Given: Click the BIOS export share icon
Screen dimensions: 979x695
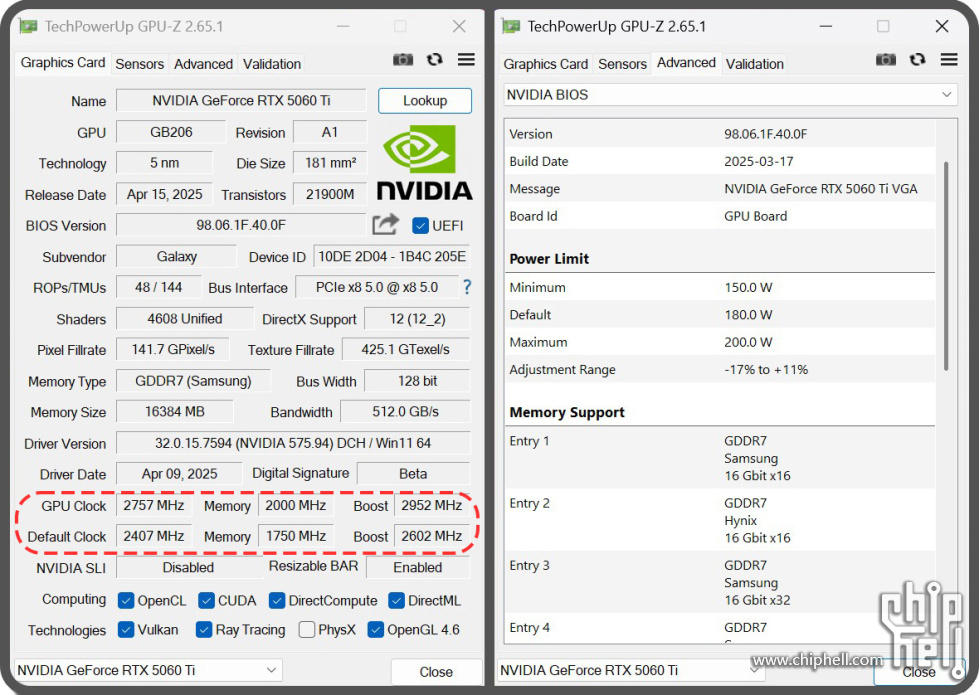Looking at the screenshot, I should pyautogui.click(x=385, y=224).
